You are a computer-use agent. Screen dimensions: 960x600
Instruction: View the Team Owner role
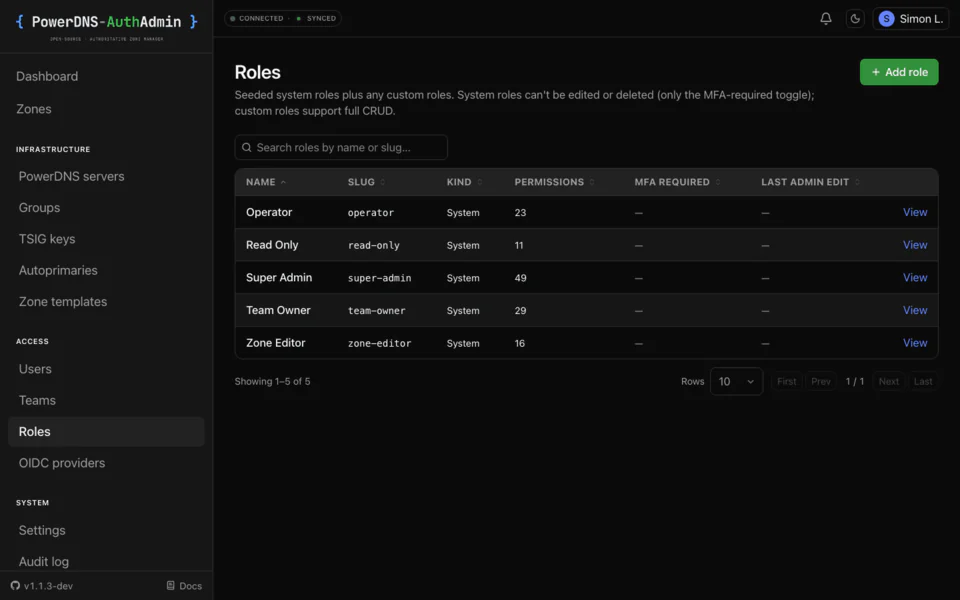[x=915, y=310]
